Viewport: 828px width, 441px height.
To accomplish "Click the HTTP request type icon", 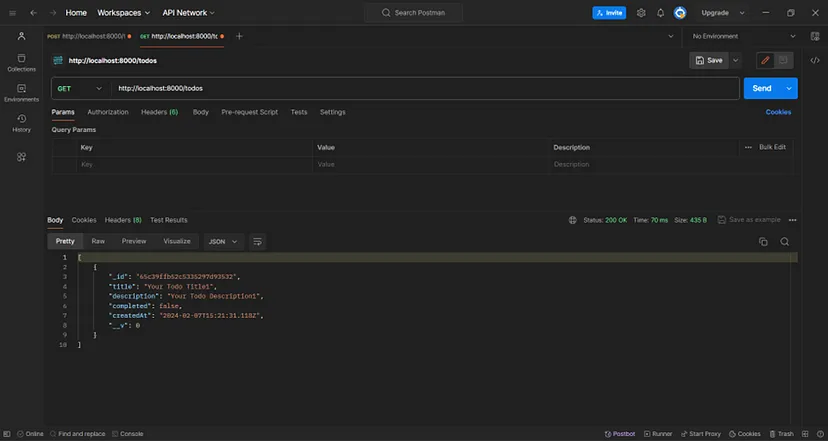I will (58, 60).
